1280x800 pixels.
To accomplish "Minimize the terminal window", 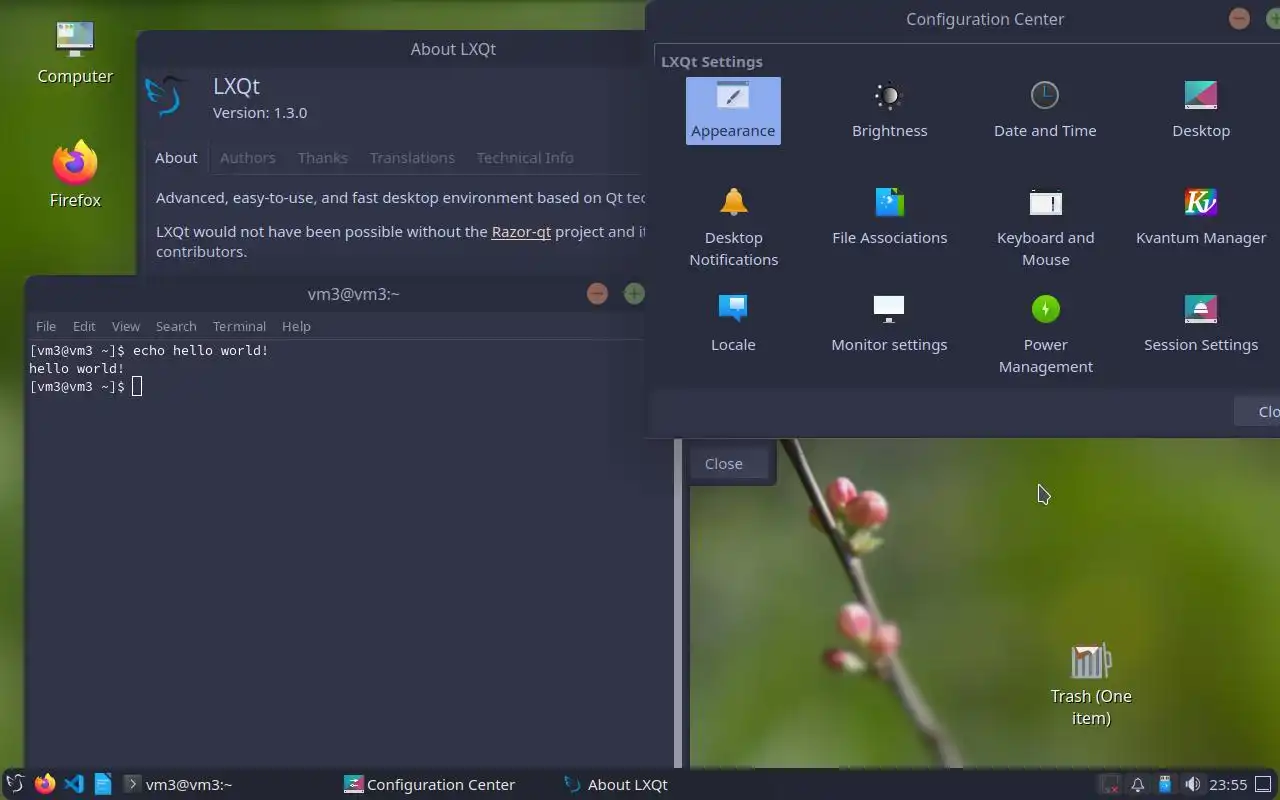I will pyautogui.click(x=597, y=293).
